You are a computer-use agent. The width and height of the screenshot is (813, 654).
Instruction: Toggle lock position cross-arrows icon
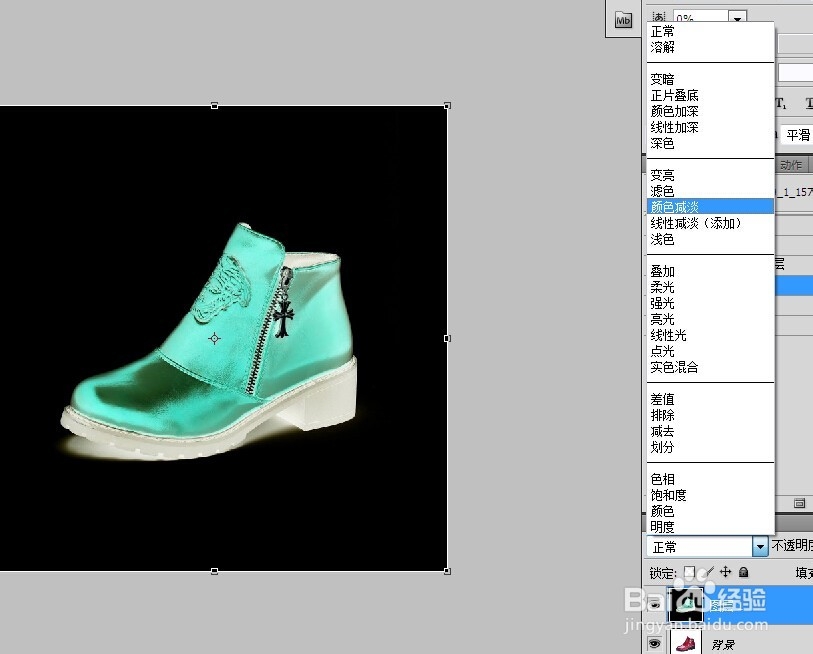tap(725, 572)
